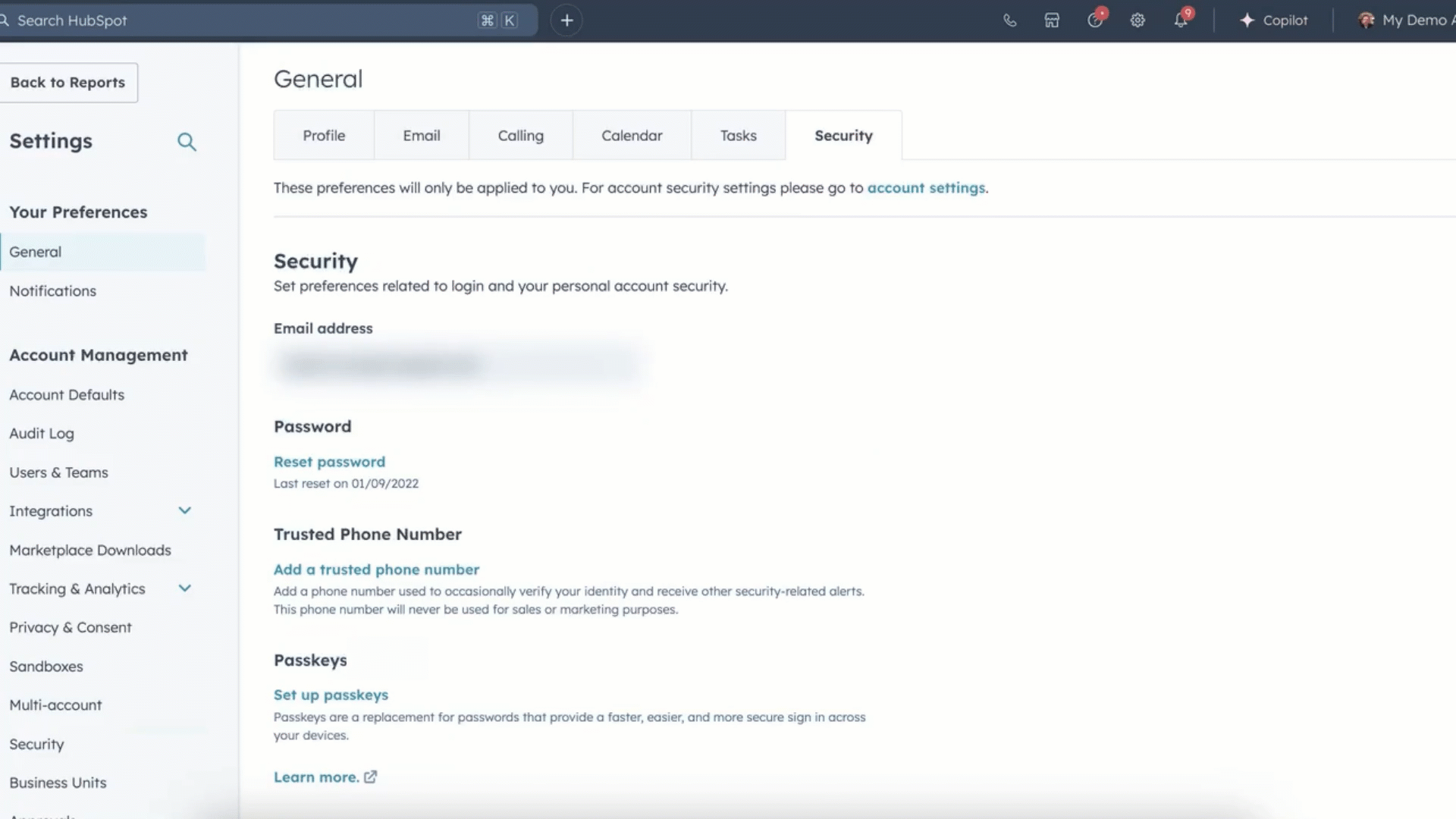Open the calling icon in the top bar

point(1009,20)
